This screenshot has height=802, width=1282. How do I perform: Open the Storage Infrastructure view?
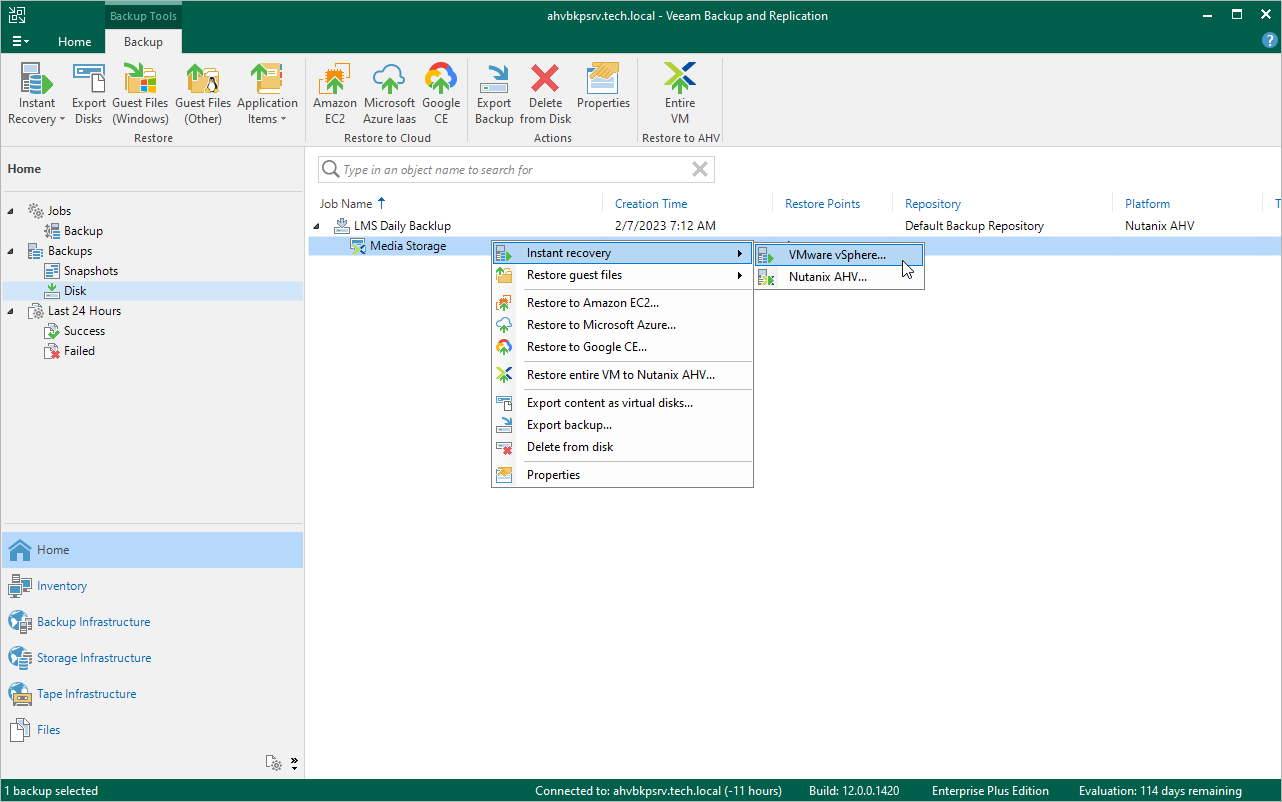pyautogui.click(x=152, y=658)
